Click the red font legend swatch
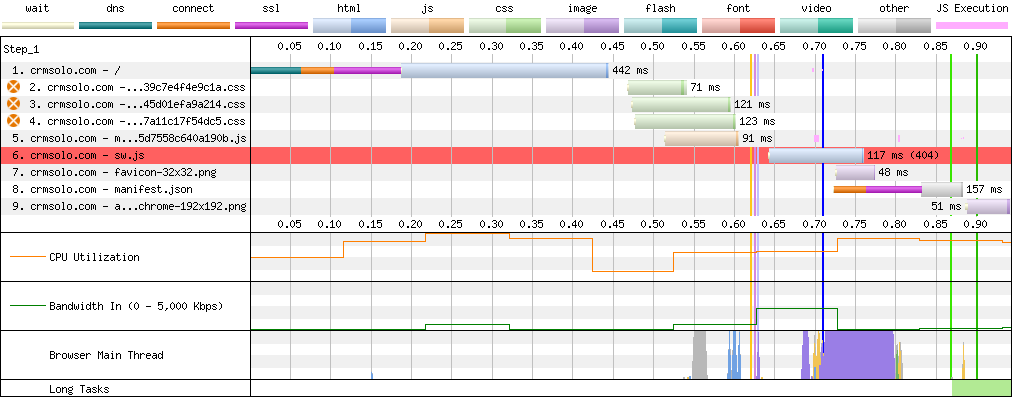 click(x=738, y=26)
